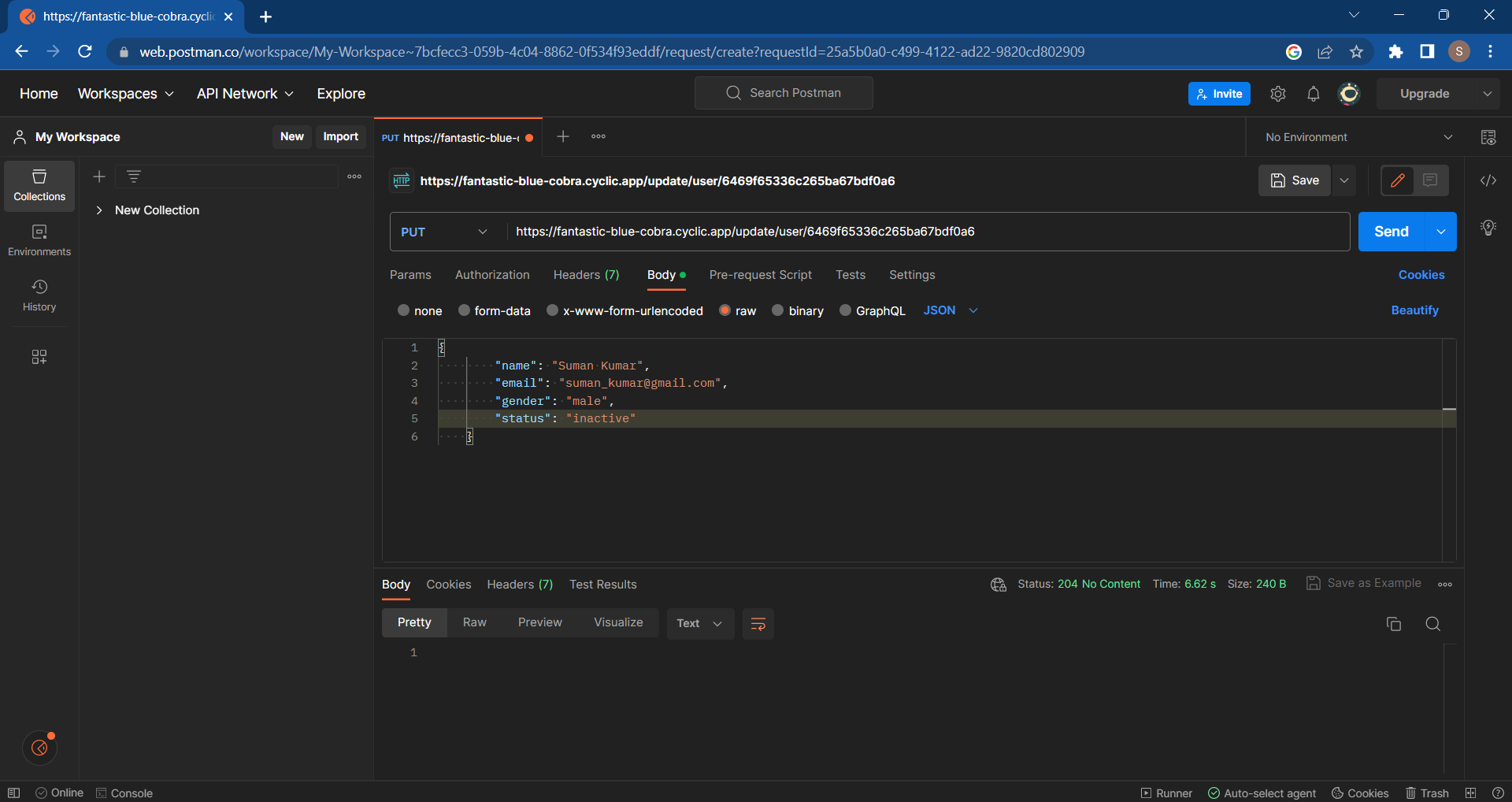Image resolution: width=1512 pixels, height=802 pixels.
Task: Search within the response body
Action: click(x=1432, y=624)
